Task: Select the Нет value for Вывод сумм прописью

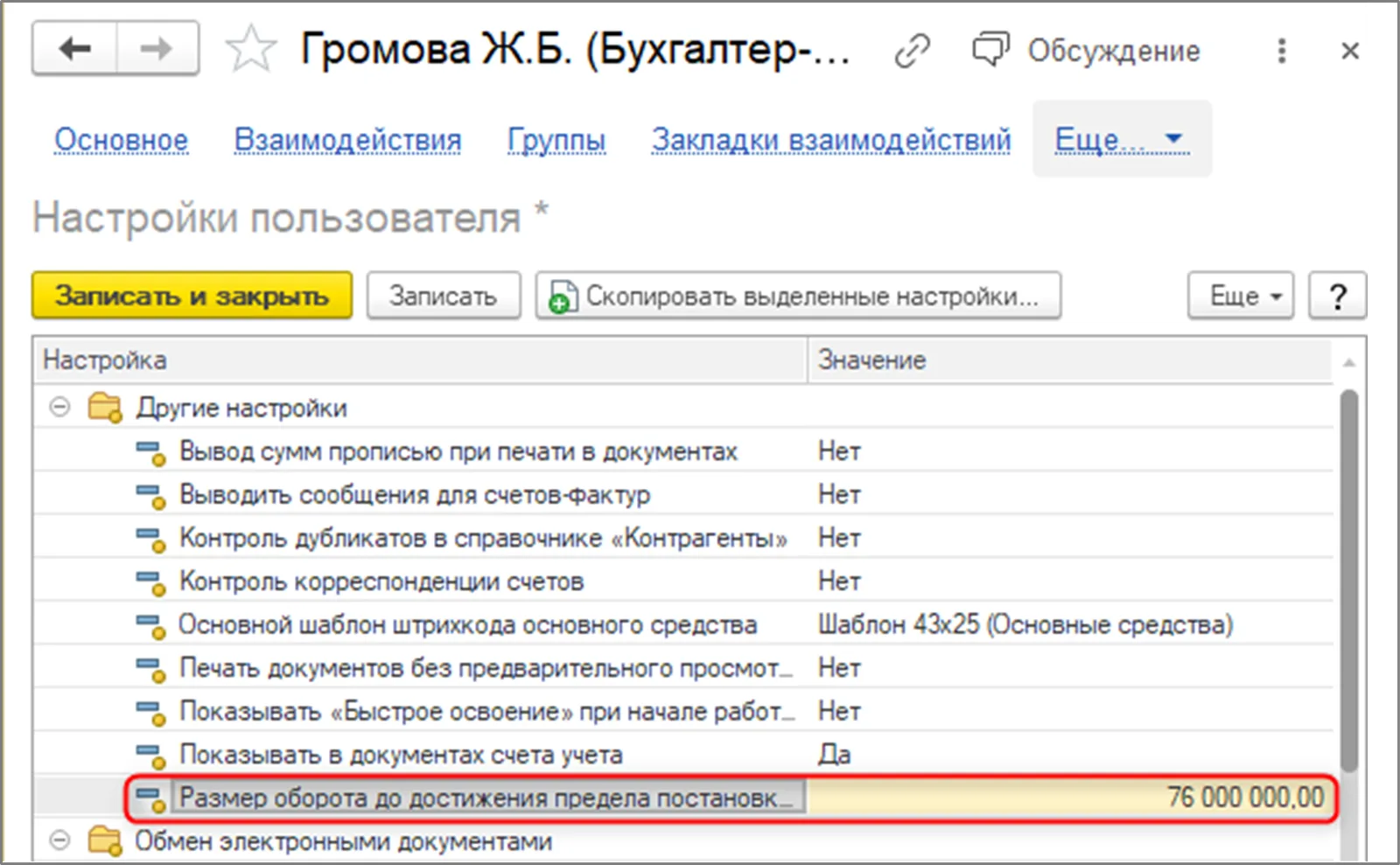Action: pos(839,451)
